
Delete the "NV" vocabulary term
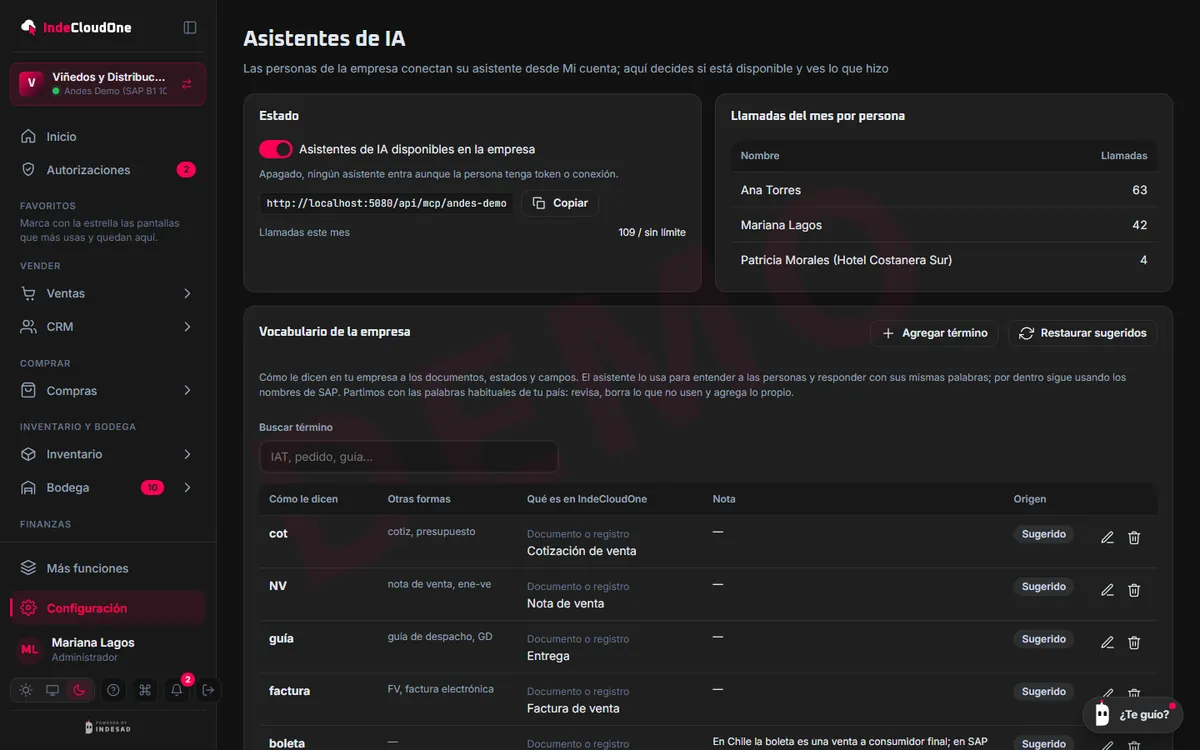[x=1134, y=590]
